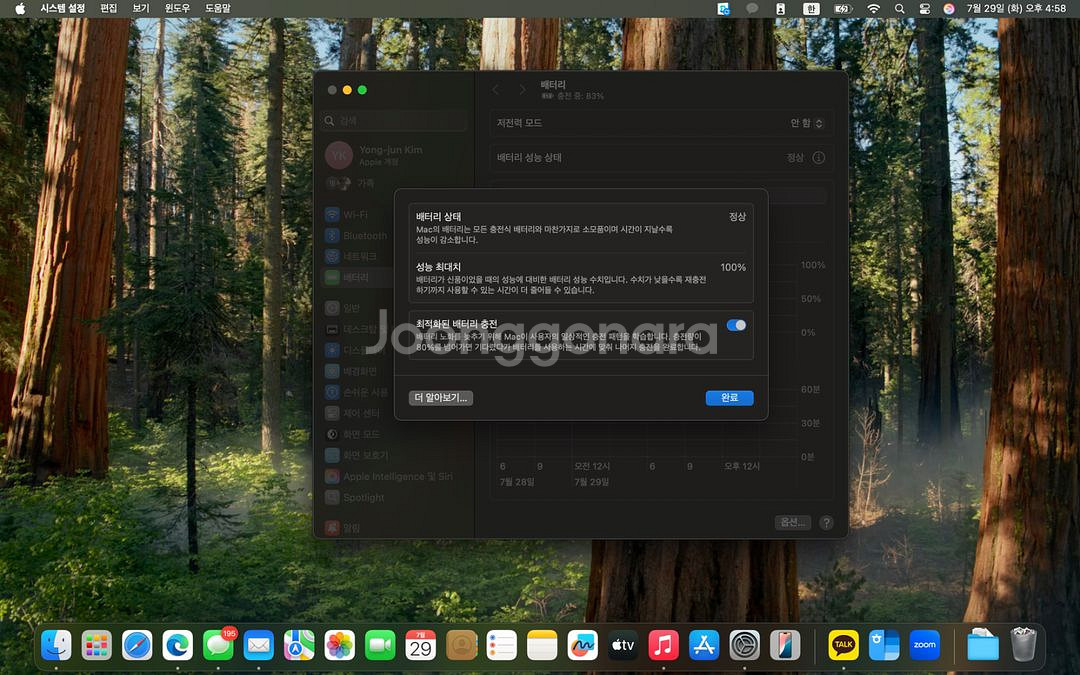Open the 윈도우 menu

(x=177, y=8)
